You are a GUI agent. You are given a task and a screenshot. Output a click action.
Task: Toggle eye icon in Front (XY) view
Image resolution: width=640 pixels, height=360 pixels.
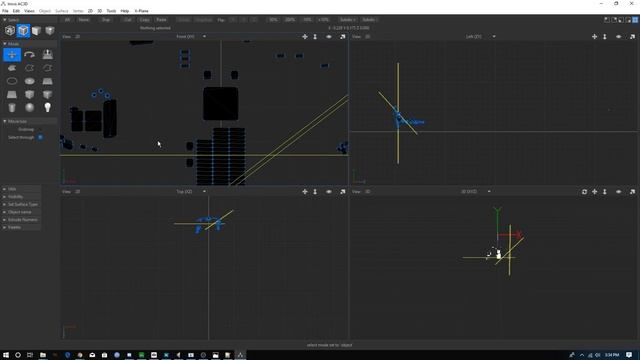point(329,37)
